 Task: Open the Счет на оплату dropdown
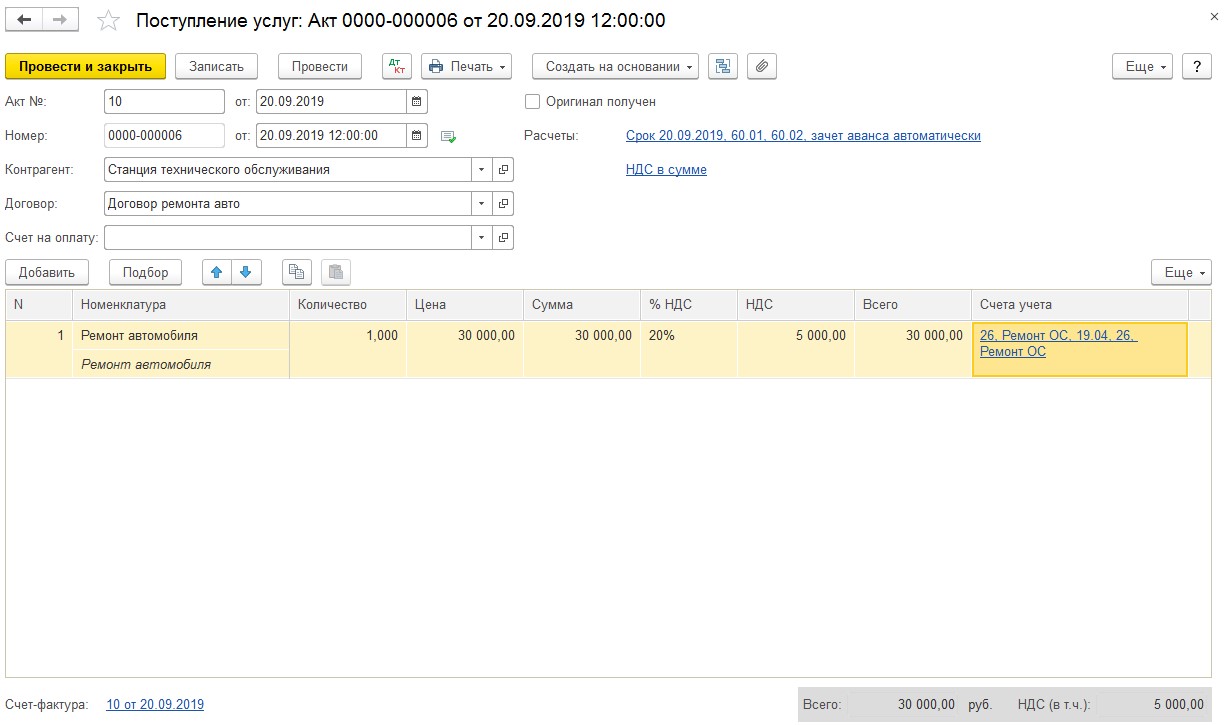coord(481,238)
